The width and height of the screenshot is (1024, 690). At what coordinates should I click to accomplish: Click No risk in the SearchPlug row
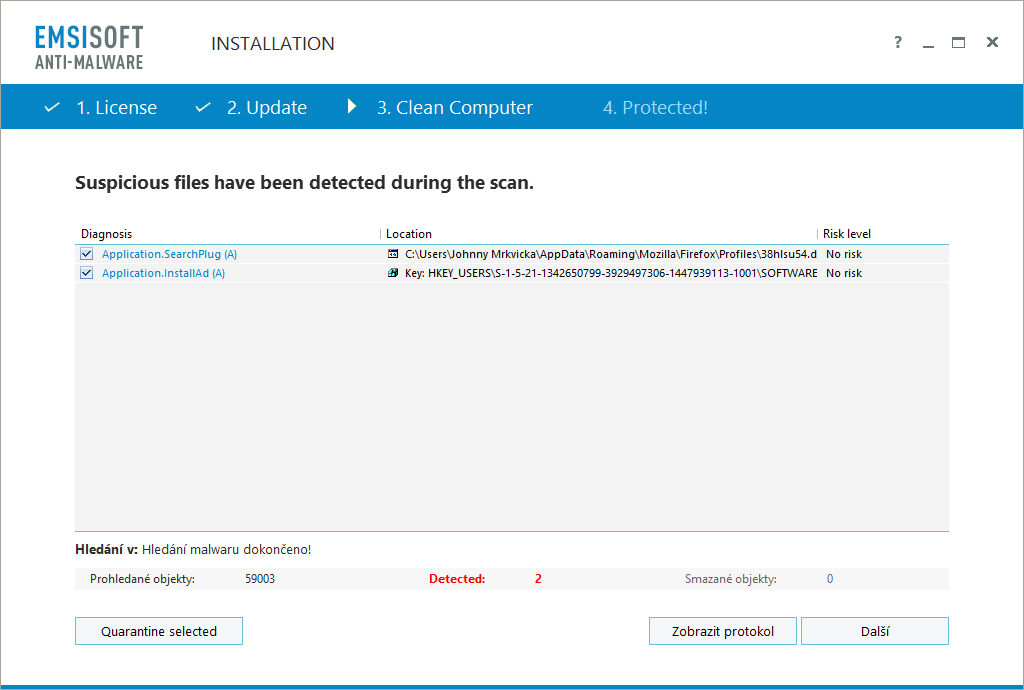click(x=844, y=254)
